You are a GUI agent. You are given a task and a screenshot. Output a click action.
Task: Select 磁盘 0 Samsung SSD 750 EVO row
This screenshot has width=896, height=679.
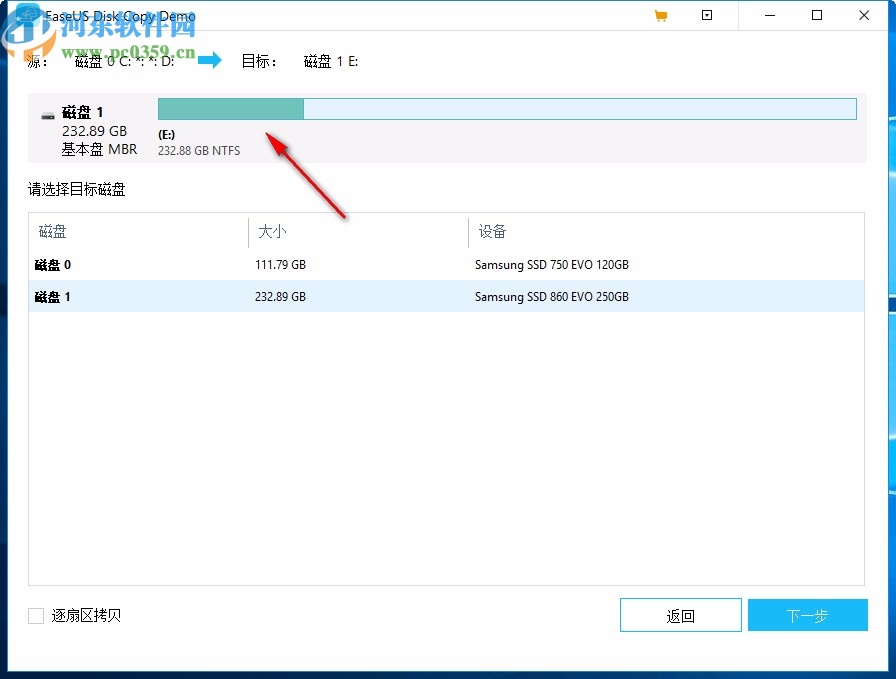point(300,264)
